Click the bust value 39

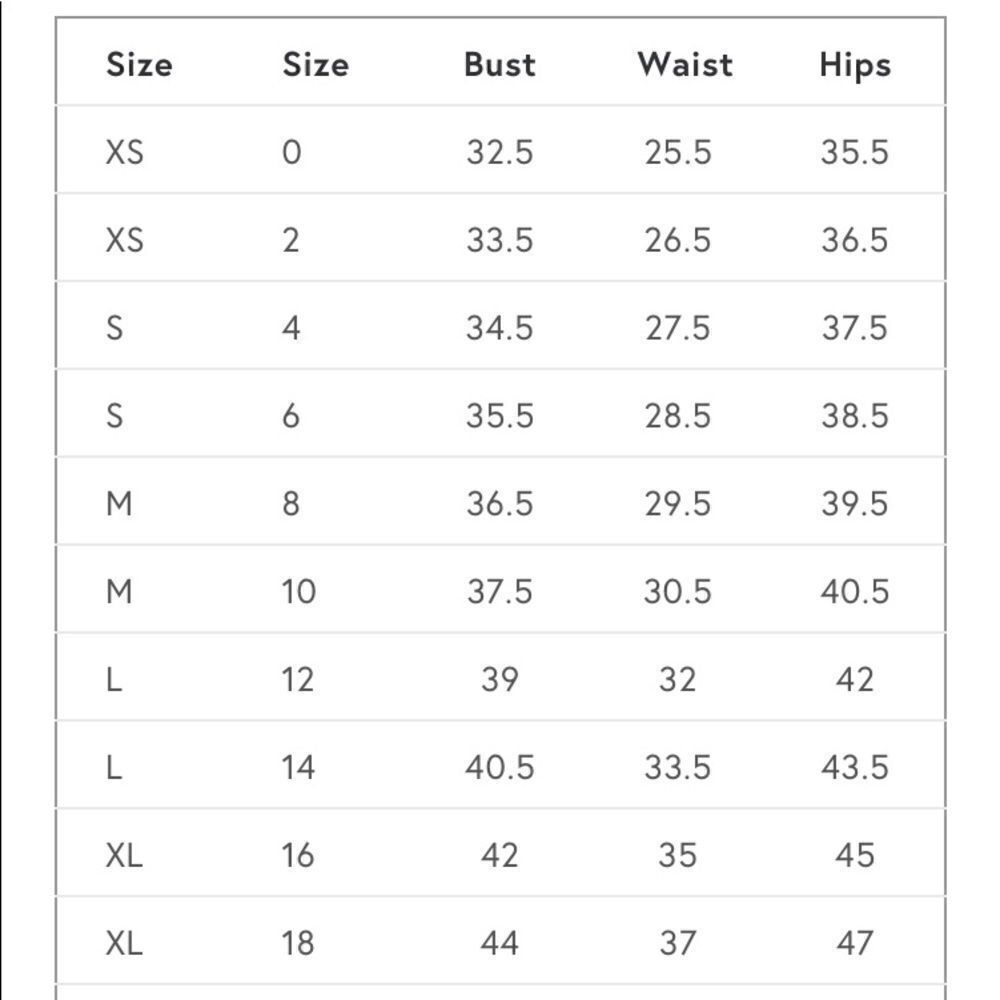point(499,679)
